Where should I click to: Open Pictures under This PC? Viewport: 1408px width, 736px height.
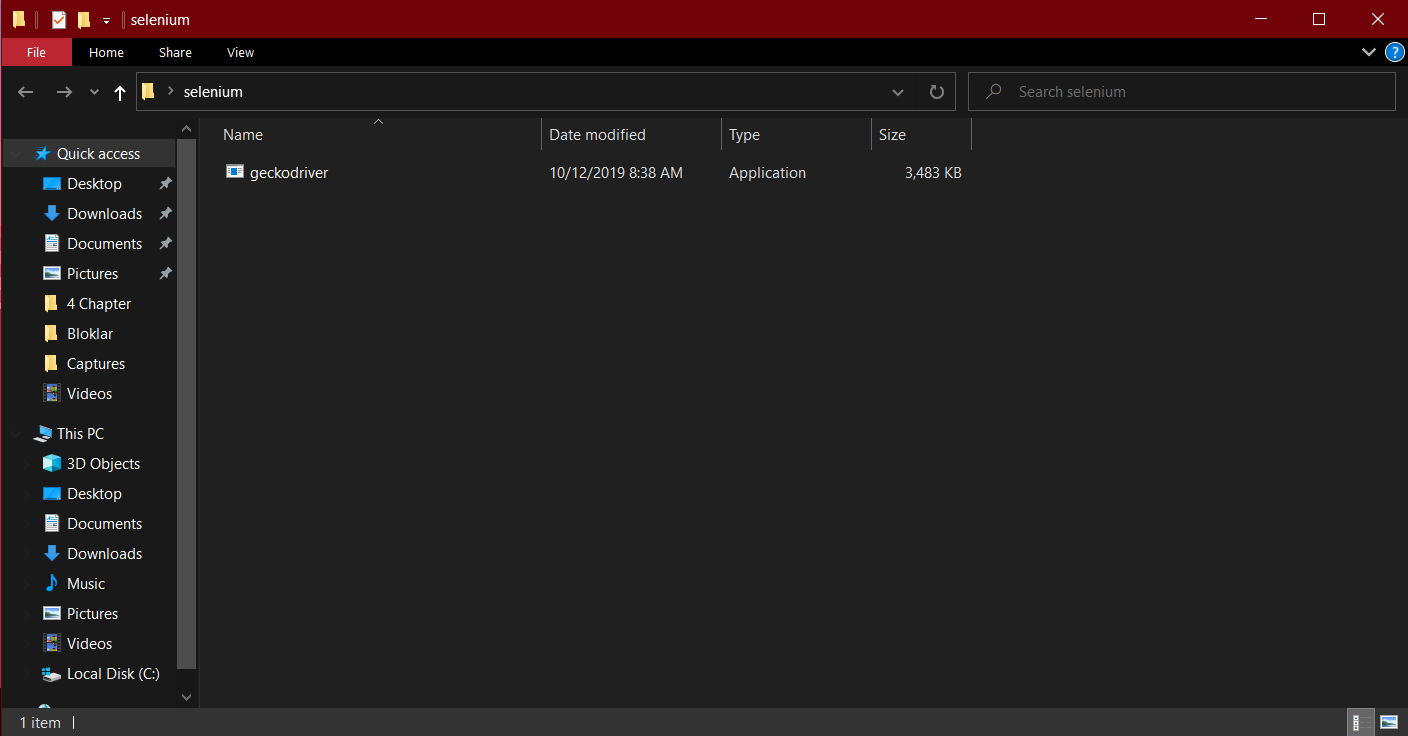[x=92, y=613]
